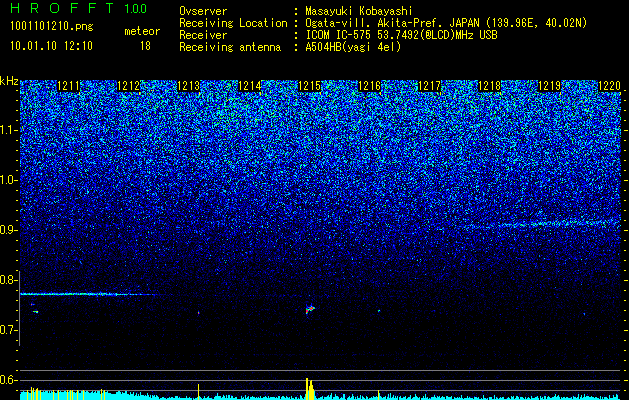The height and width of the screenshot is (400, 629).
Task: Click the observer name Masayuki Kobayashi
Action: point(358,11)
